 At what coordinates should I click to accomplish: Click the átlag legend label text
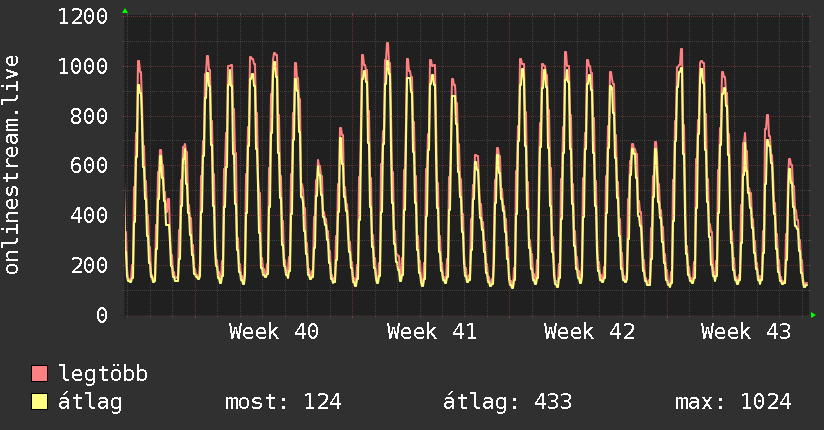91,402
